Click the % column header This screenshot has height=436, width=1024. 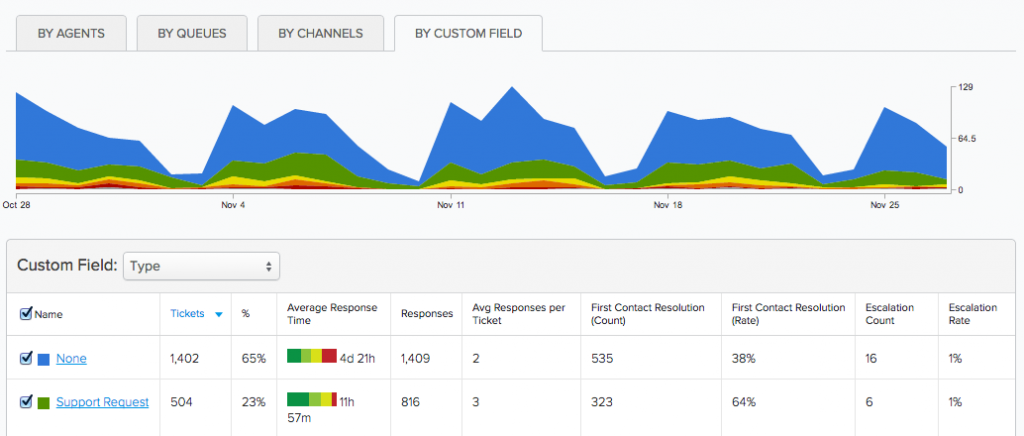pyautogui.click(x=246, y=314)
